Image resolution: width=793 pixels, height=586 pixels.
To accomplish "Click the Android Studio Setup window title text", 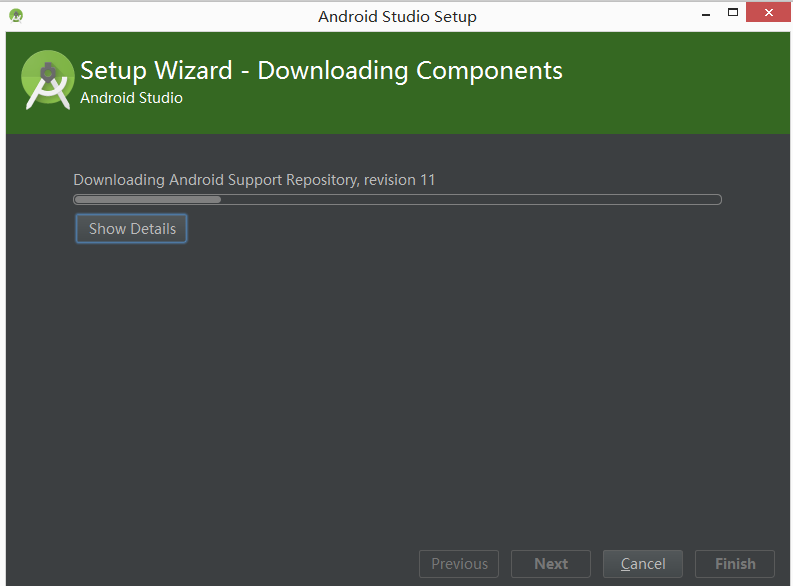I will (397, 16).
